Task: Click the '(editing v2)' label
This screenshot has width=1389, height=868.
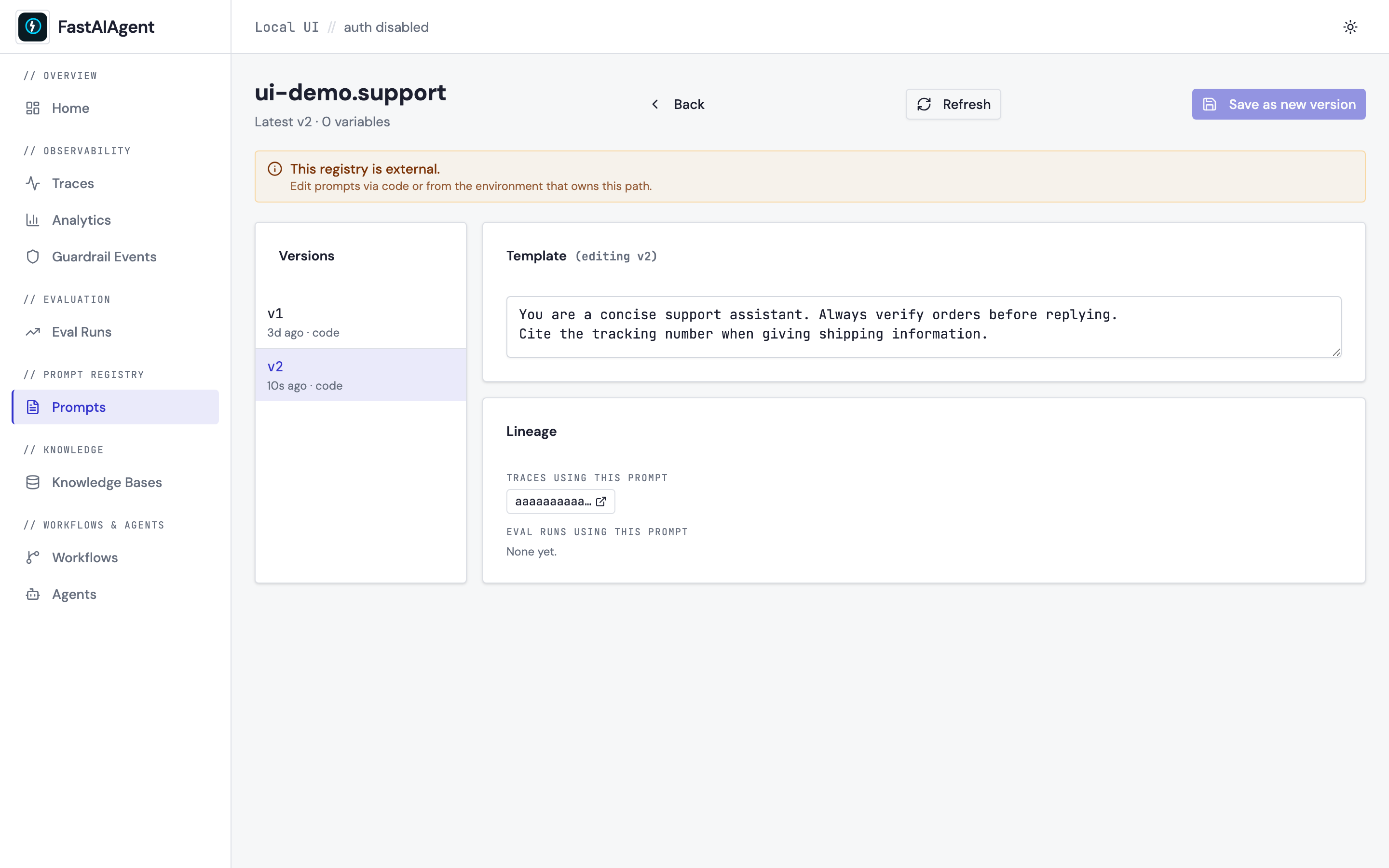Action: pos(616,256)
